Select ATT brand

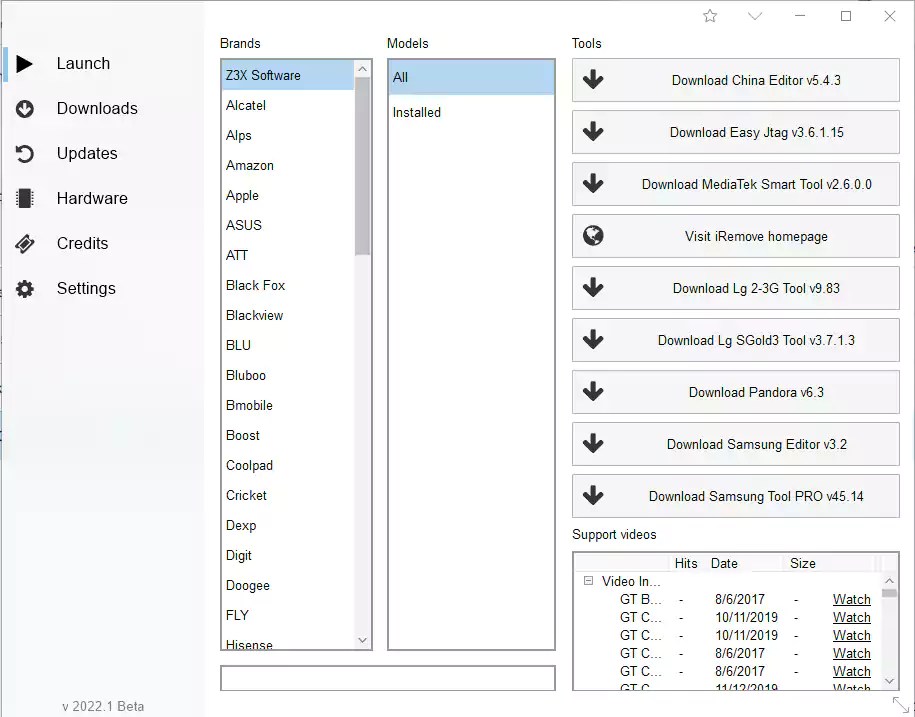tap(288, 256)
